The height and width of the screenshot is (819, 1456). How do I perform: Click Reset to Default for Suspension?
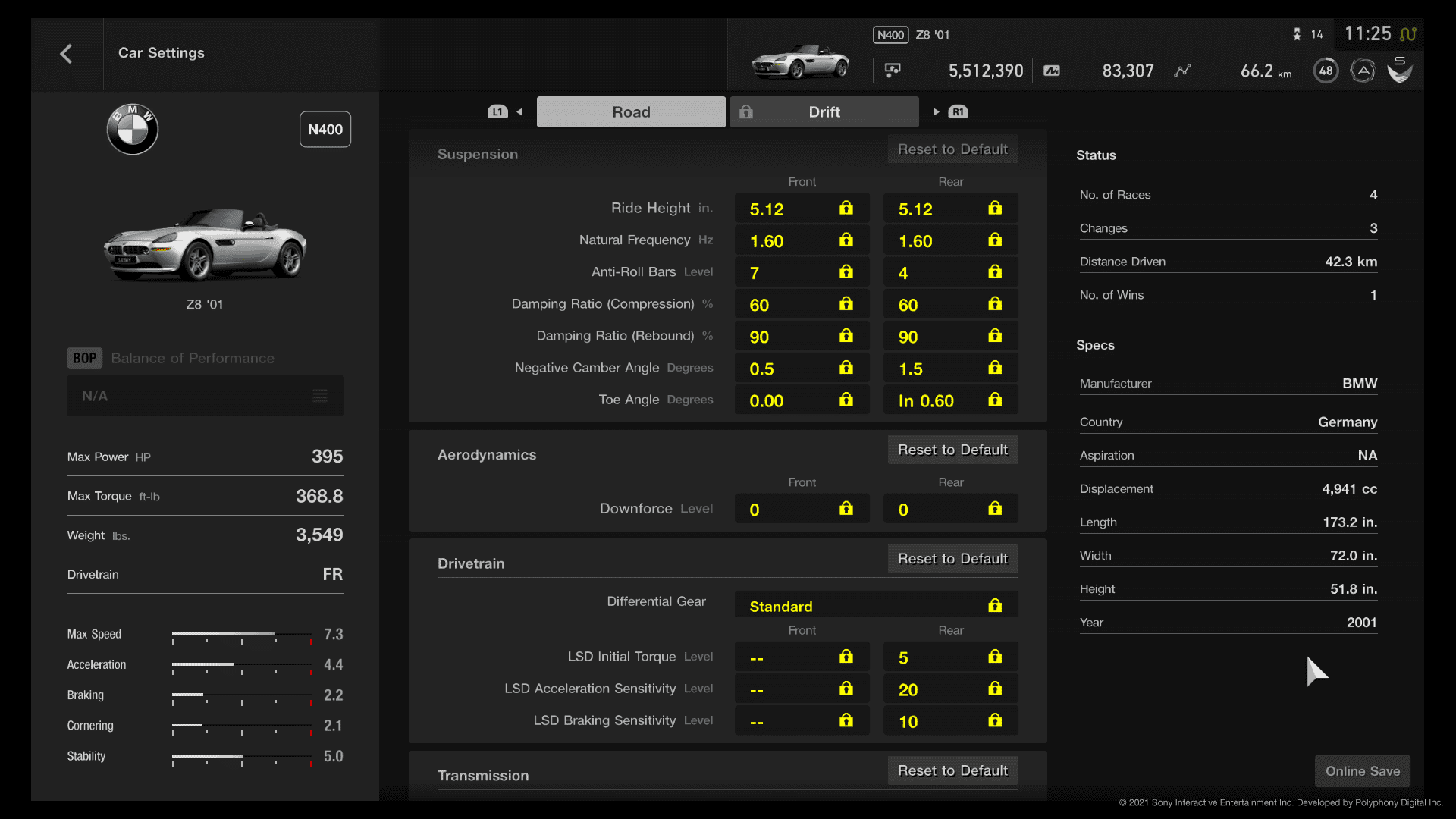pos(952,148)
